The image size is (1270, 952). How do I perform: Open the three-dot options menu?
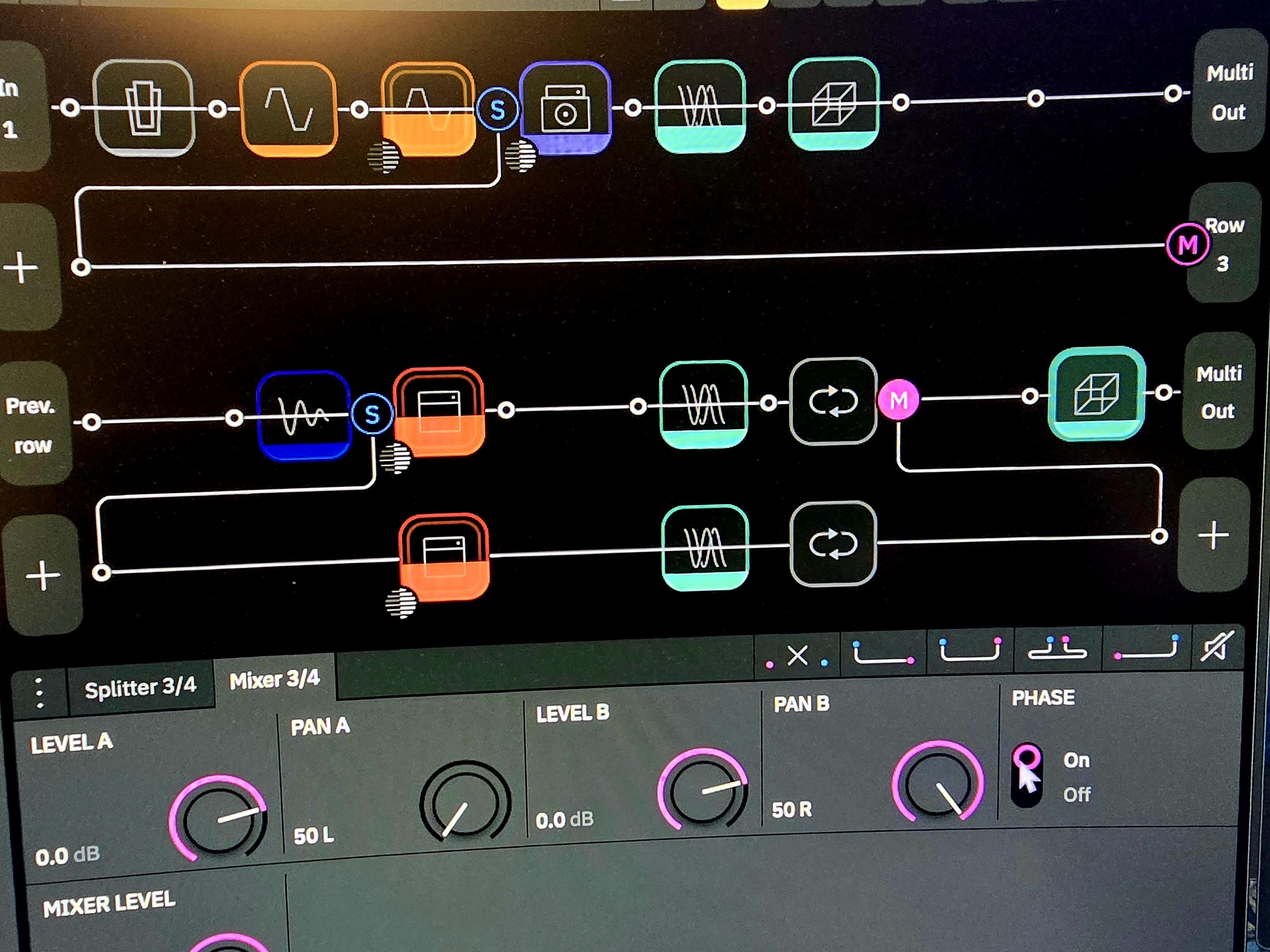coord(39,693)
